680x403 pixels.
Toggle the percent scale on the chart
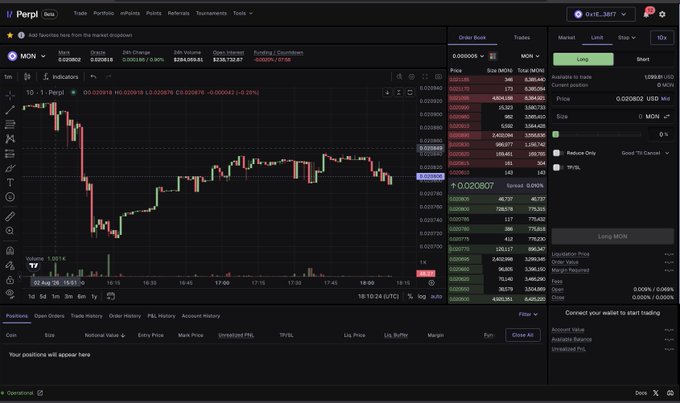(410, 296)
